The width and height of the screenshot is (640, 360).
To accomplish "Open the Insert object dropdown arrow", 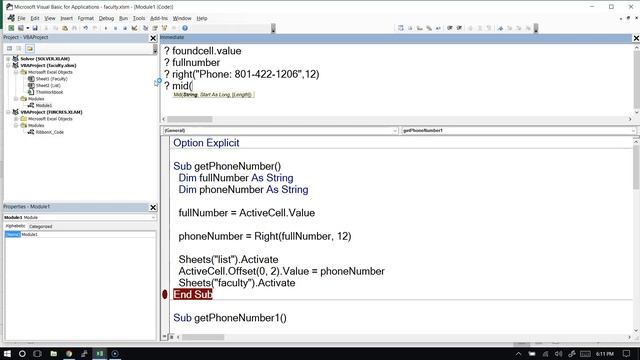I will click(x=27, y=28).
